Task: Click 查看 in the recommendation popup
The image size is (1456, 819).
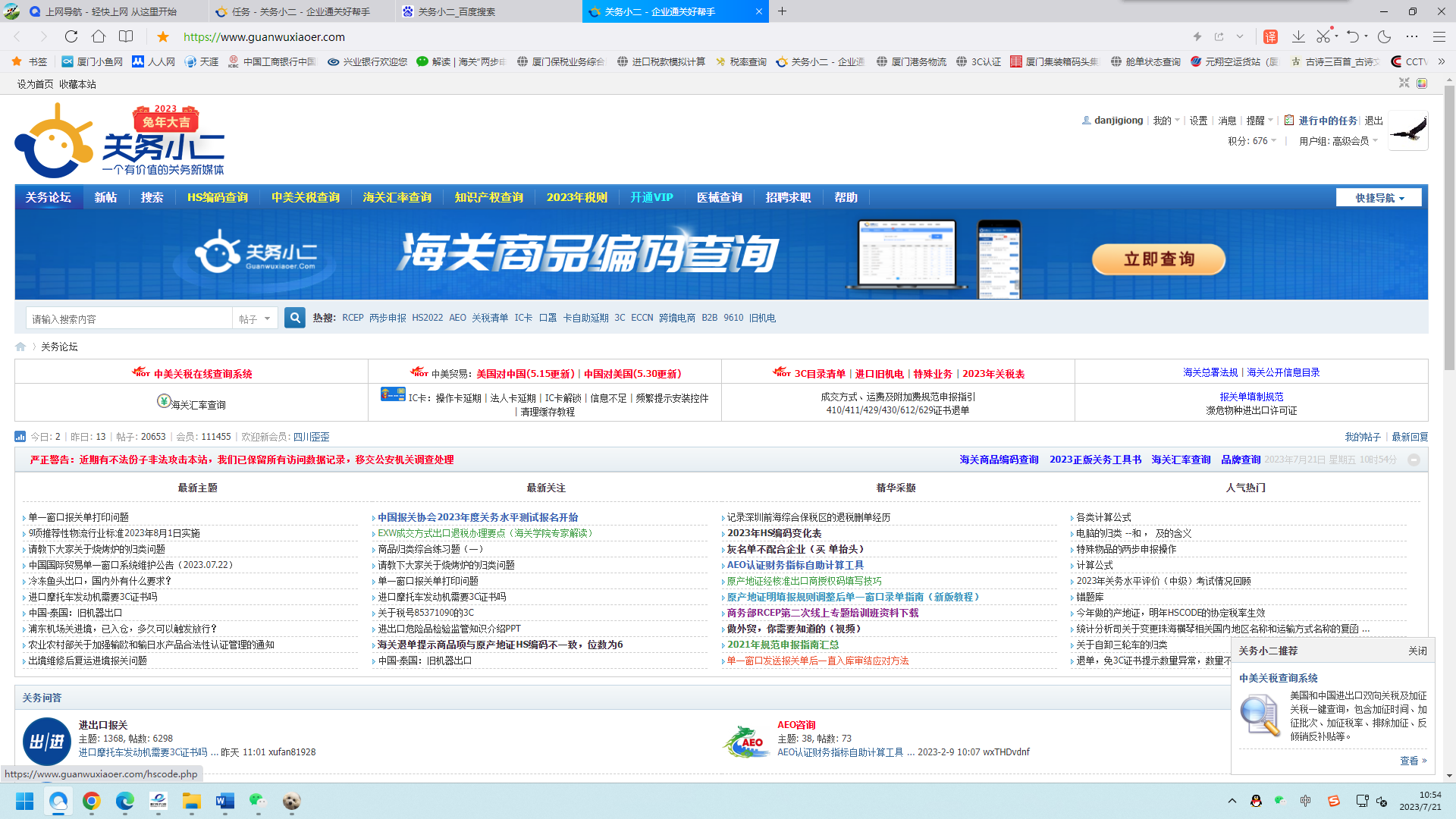Action: click(1413, 761)
